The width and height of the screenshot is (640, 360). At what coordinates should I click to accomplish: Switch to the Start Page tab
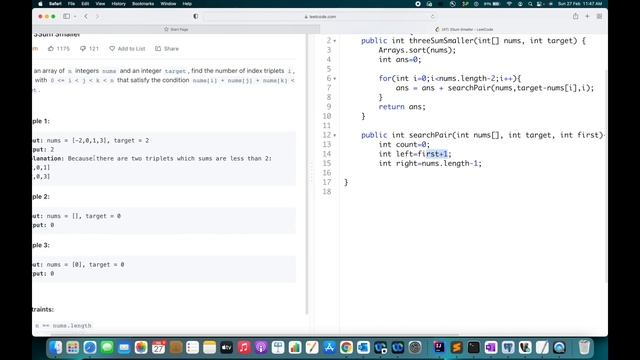click(x=176, y=29)
